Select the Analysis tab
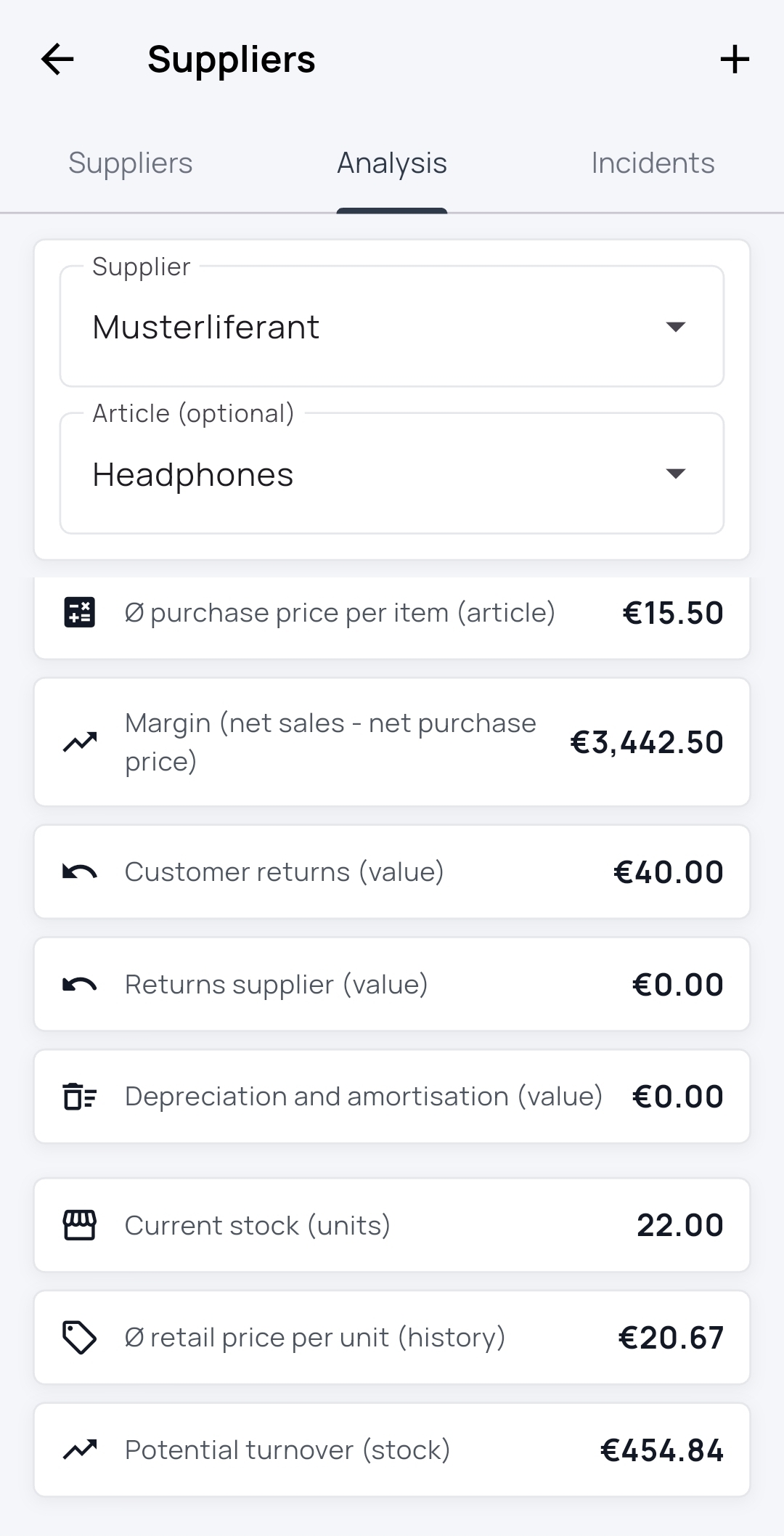784x1536 pixels. [392, 163]
